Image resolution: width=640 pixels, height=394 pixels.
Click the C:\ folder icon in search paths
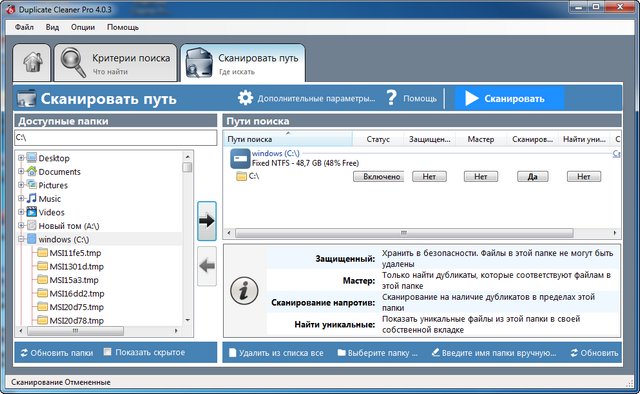[242, 176]
